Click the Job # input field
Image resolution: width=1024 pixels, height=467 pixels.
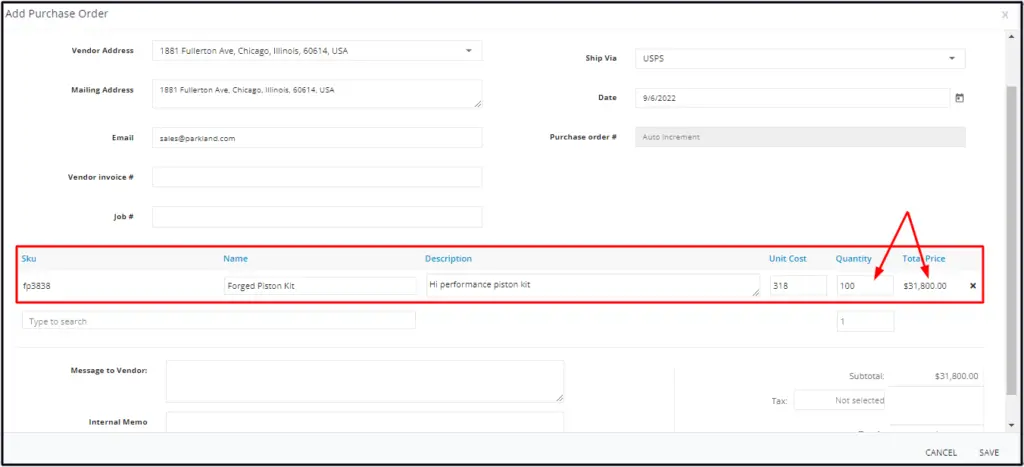tap(317, 217)
